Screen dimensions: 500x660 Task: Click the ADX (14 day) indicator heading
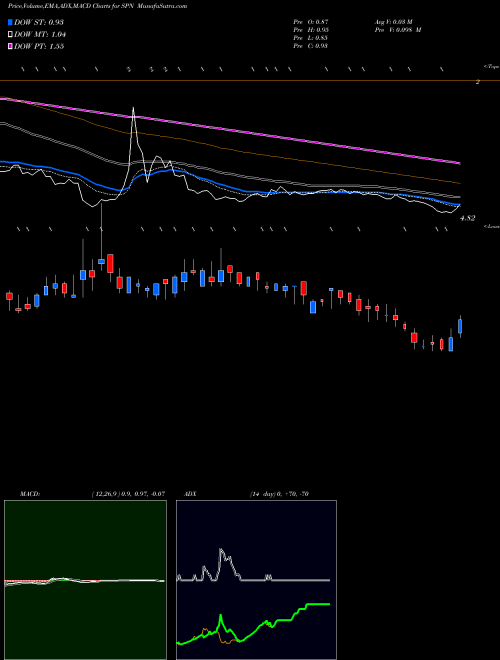(246, 494)
